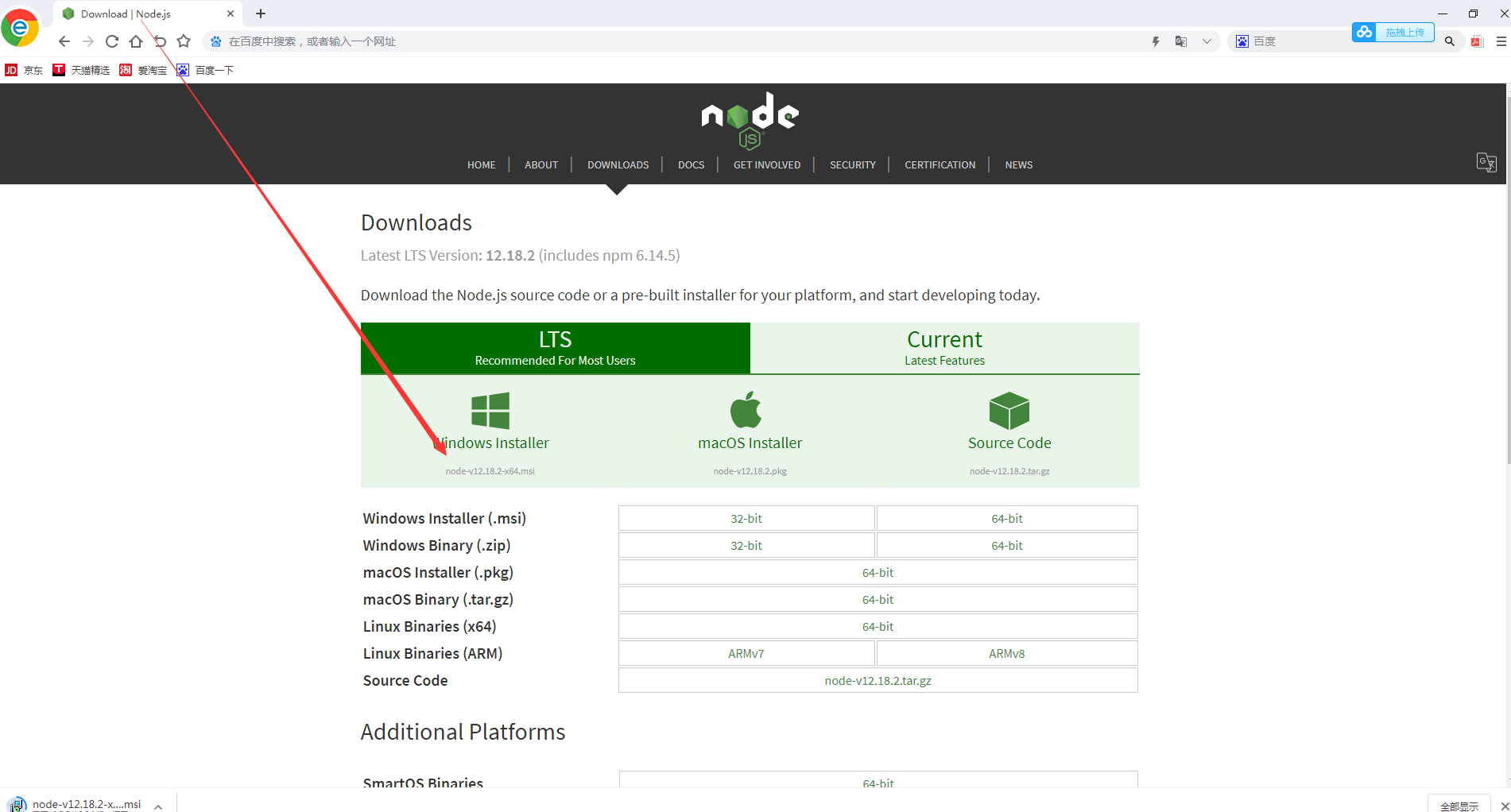
Task: Download Windows Binary (.zip) 64-bit
Action: [1007, 545]
